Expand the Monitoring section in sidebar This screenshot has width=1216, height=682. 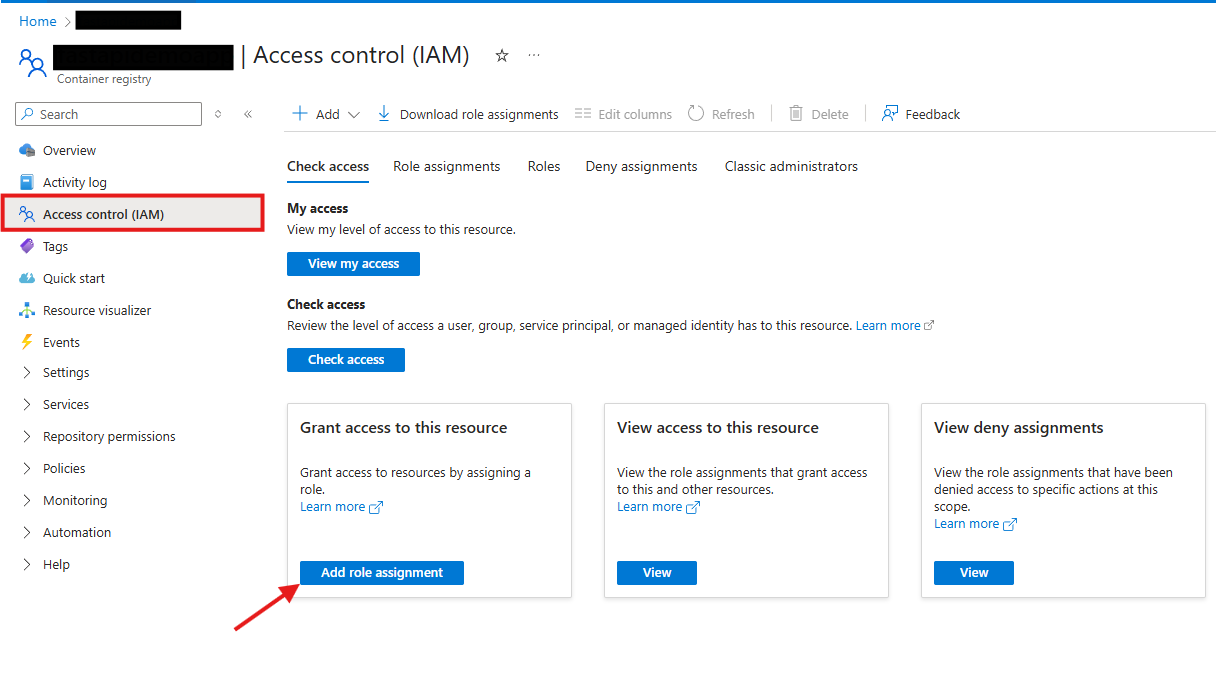(74, 501)
